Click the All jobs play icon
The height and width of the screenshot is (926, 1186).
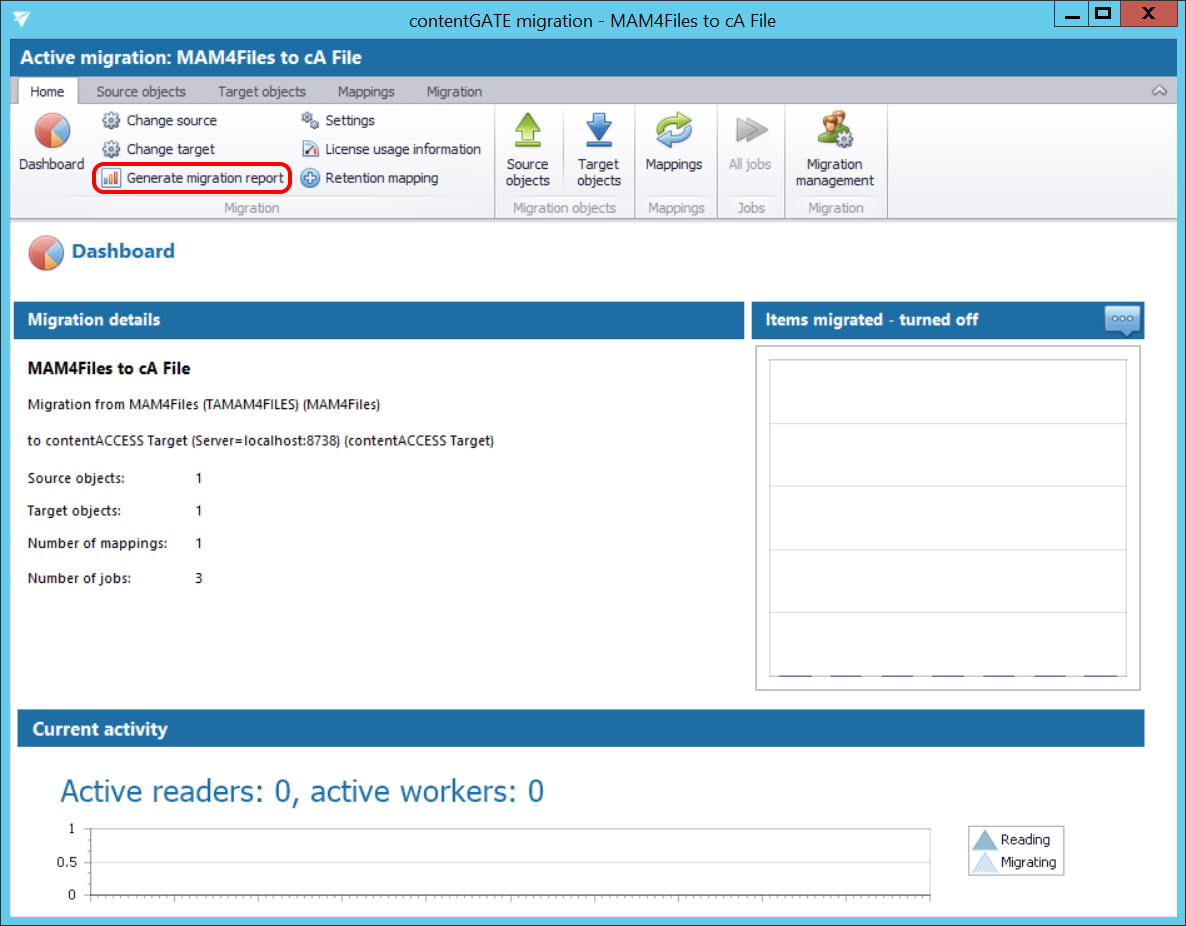750,132
